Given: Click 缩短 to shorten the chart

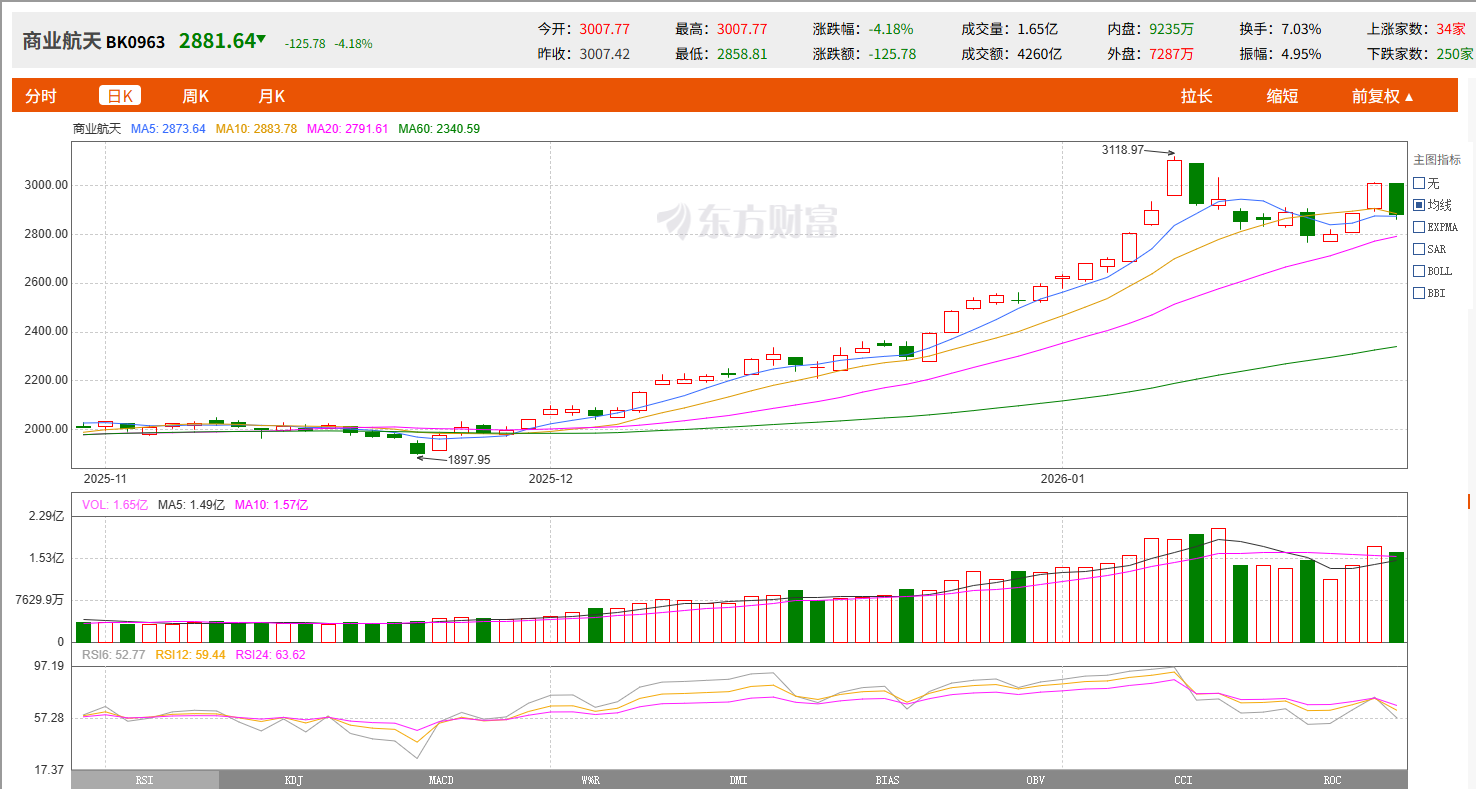Looking at the screenshot, I should click(x=1282, y=96).
